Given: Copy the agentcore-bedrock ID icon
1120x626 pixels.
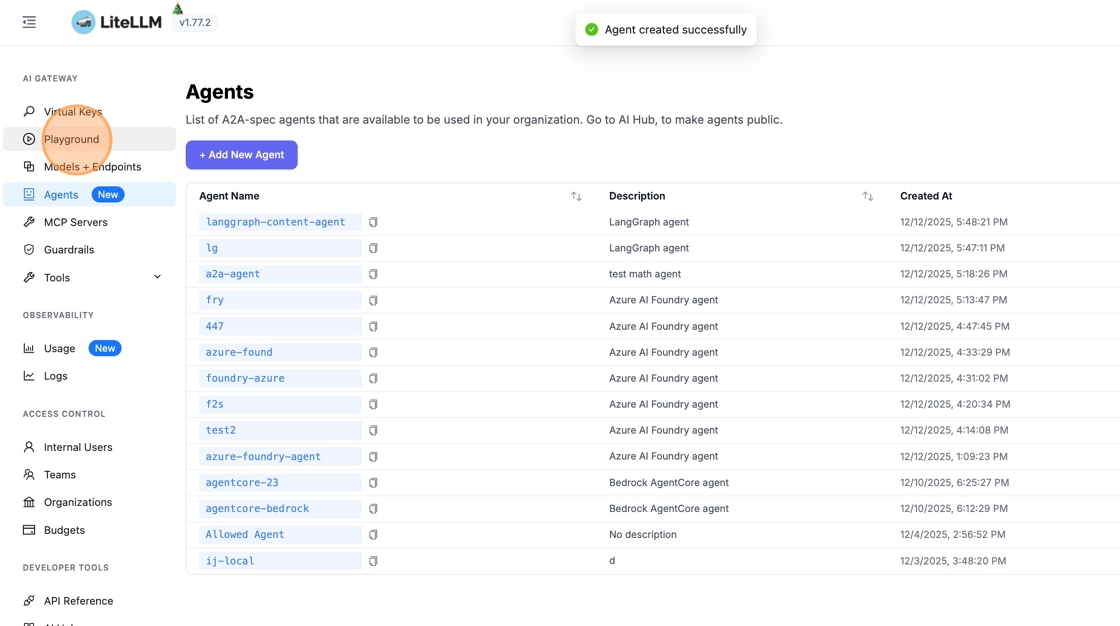Looking at the screenshot, I should tap(373, 509).
